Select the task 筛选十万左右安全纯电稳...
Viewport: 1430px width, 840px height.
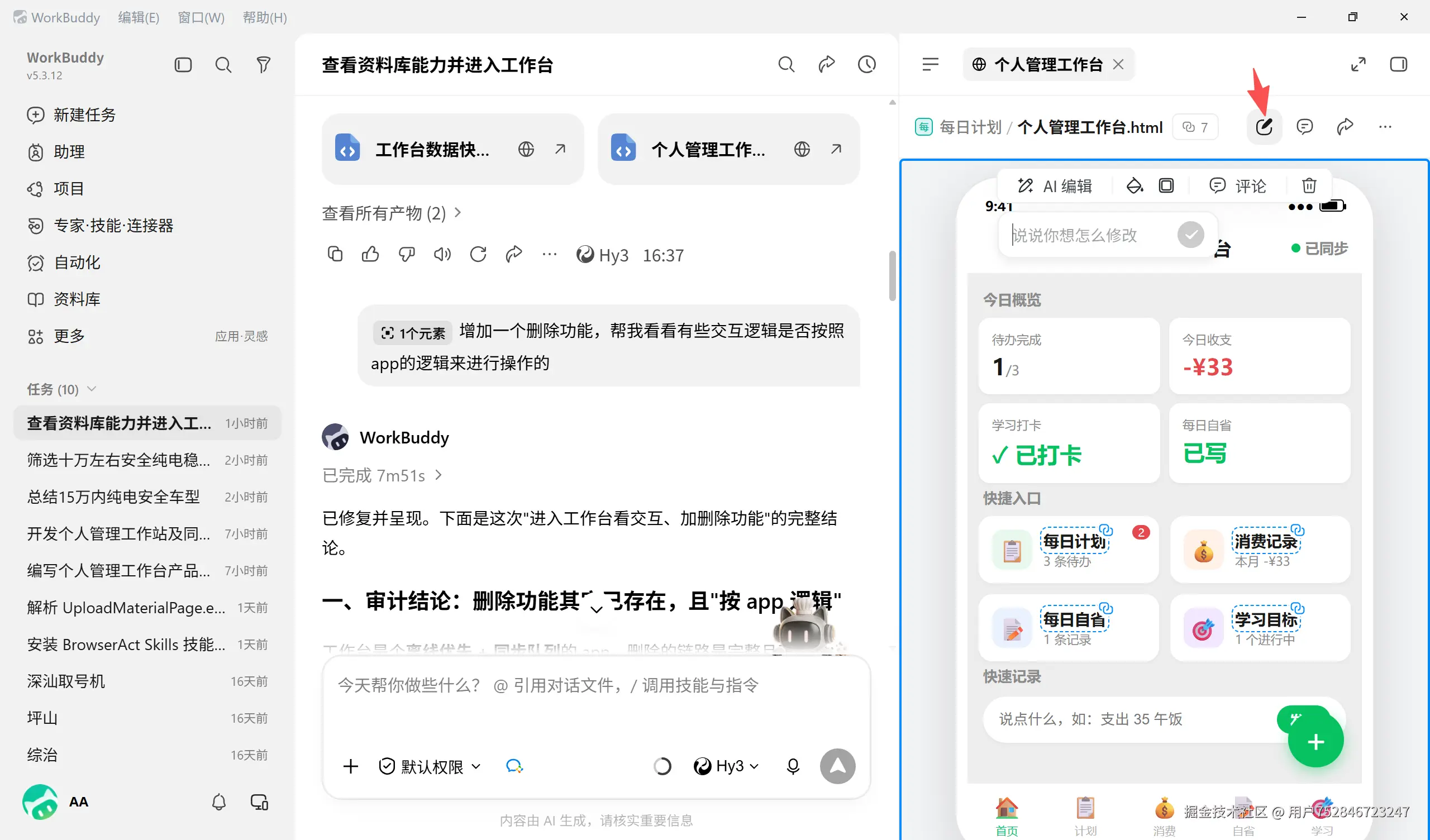tap(147, 460)
